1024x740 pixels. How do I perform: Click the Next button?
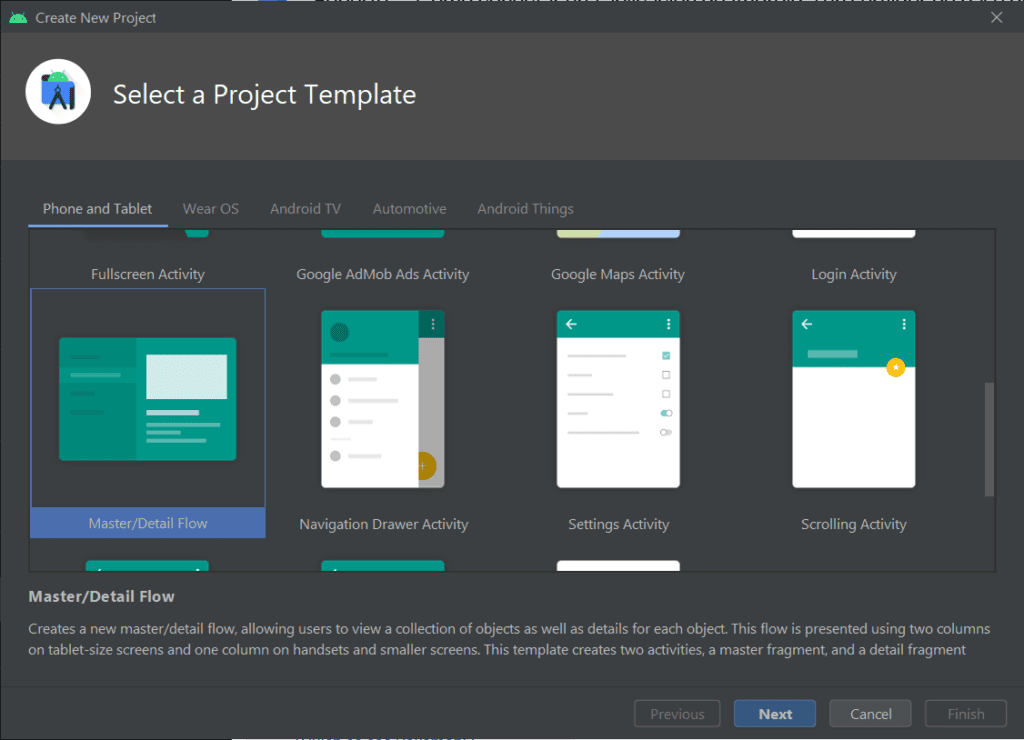(x=774, y=713)
